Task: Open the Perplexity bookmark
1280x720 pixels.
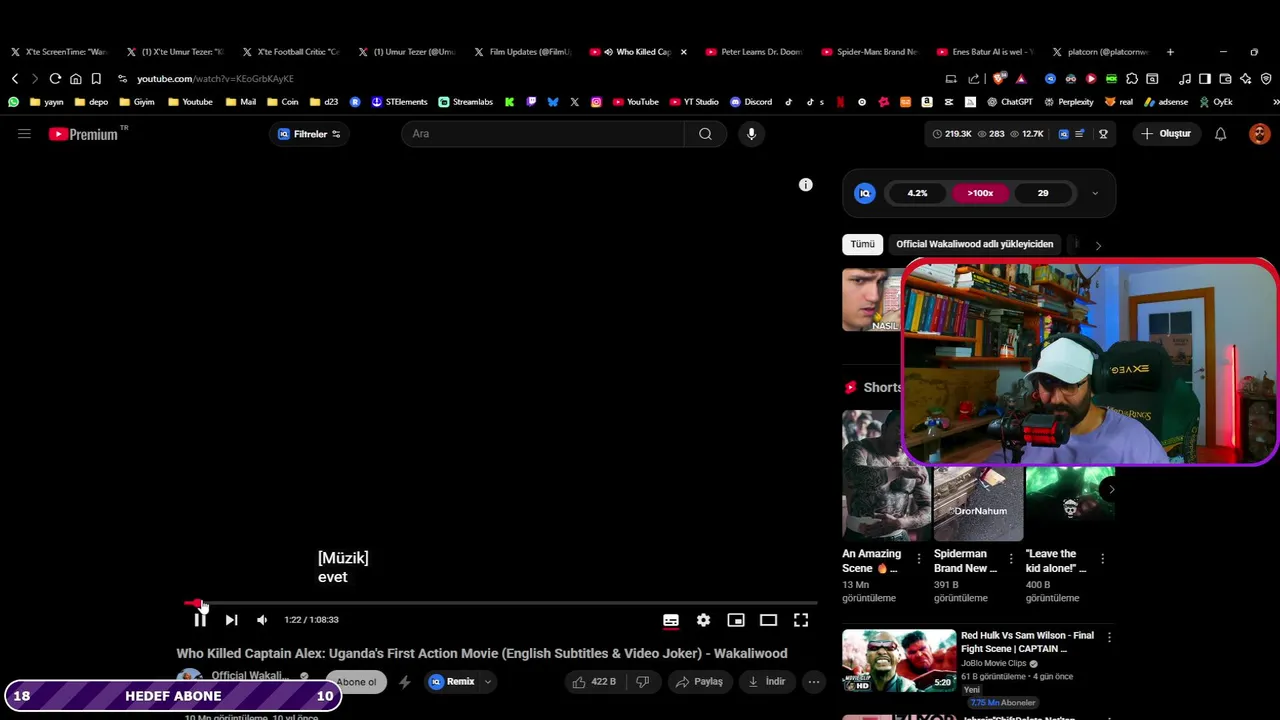Action: point(1069,102)
